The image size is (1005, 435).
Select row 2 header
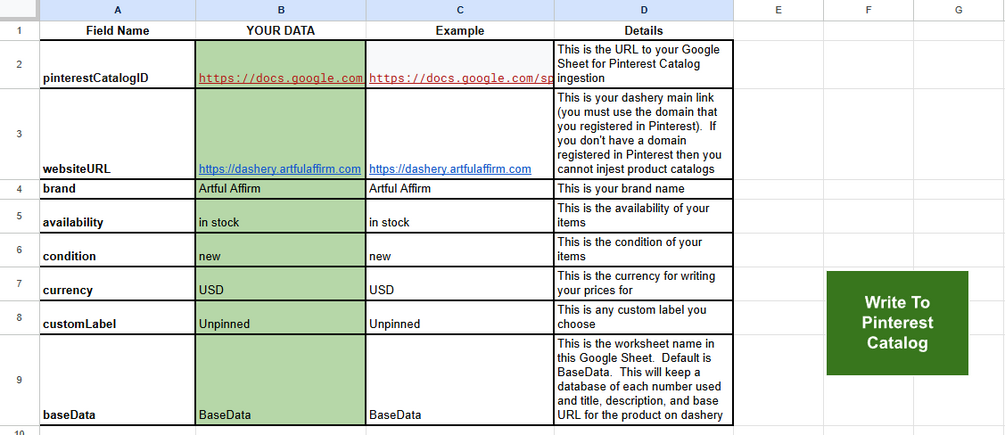point(19,64)
